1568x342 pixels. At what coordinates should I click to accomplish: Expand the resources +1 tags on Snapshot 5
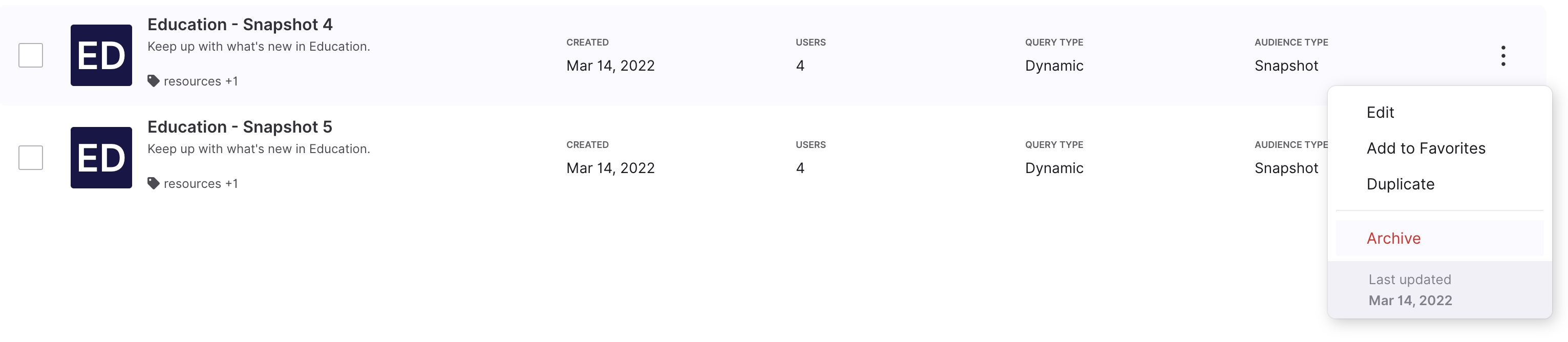tap(200, 183)
